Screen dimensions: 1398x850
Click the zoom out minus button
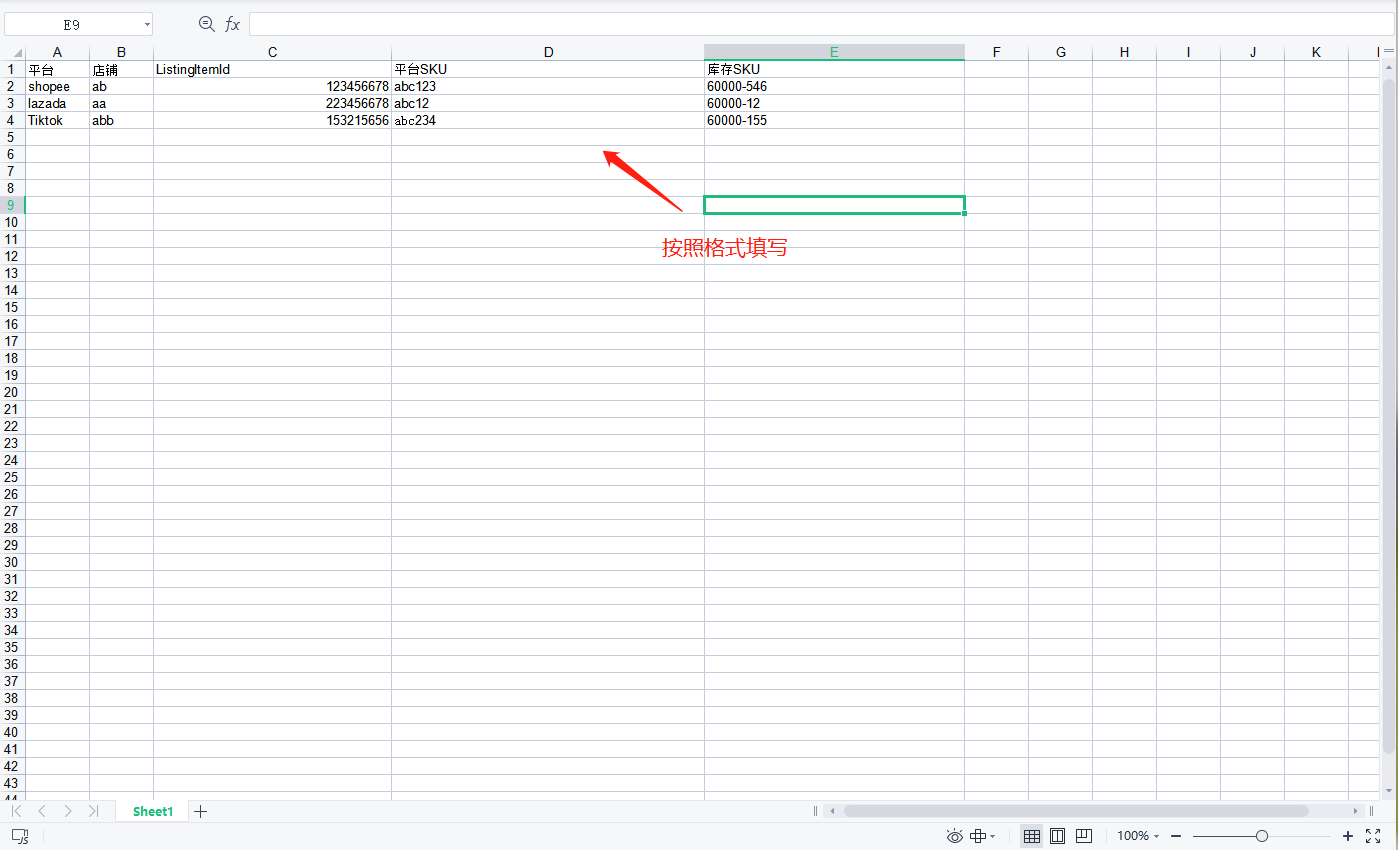[1176, 836]
